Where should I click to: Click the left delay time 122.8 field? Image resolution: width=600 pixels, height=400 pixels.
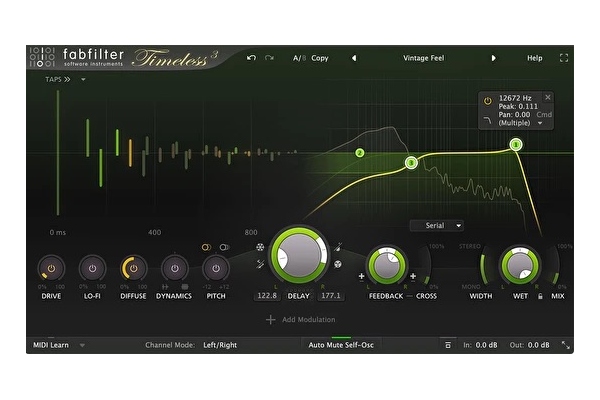coord(267,296)
